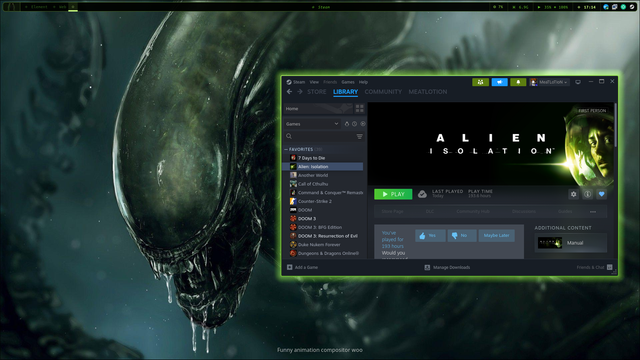640x360 pixels.
Task: Show game info circle icon
Action: click(587, 194)
